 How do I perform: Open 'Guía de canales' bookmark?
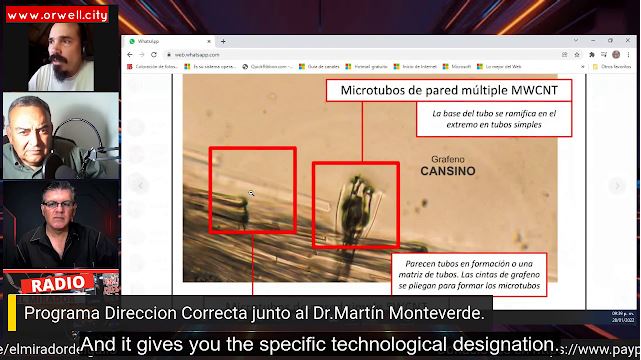(x=319, y=67)
